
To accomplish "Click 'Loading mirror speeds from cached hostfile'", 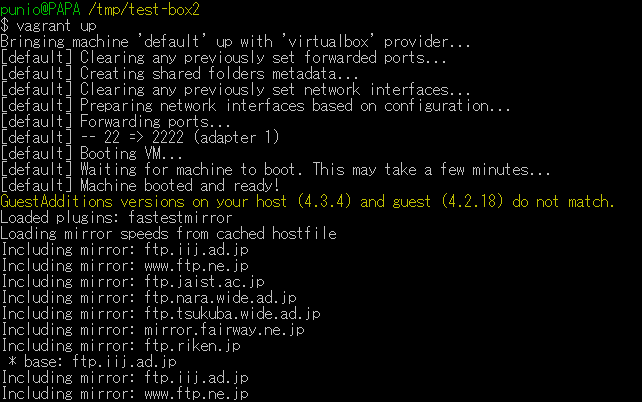I will point(168,234).
